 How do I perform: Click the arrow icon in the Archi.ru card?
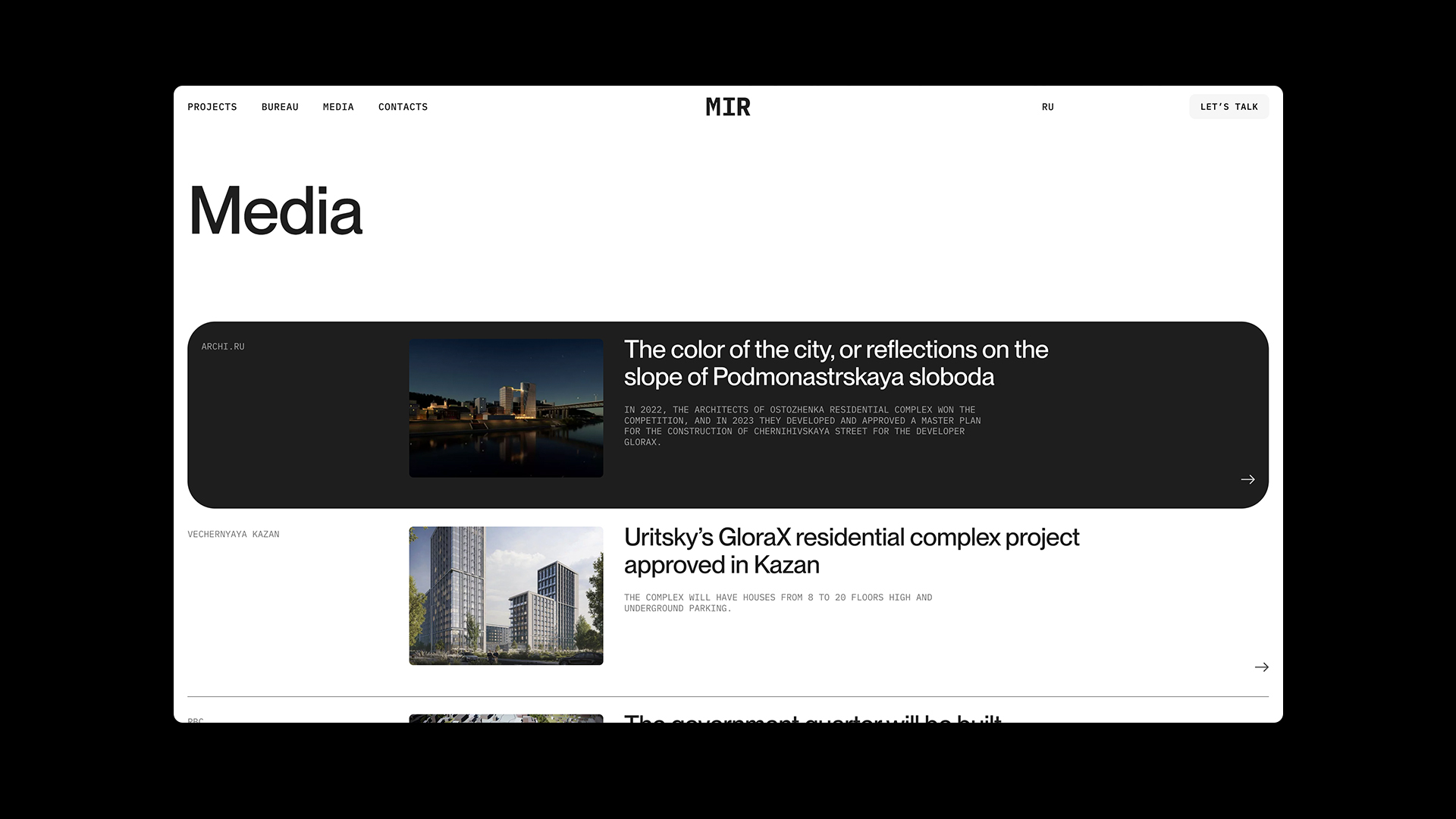1247,479
